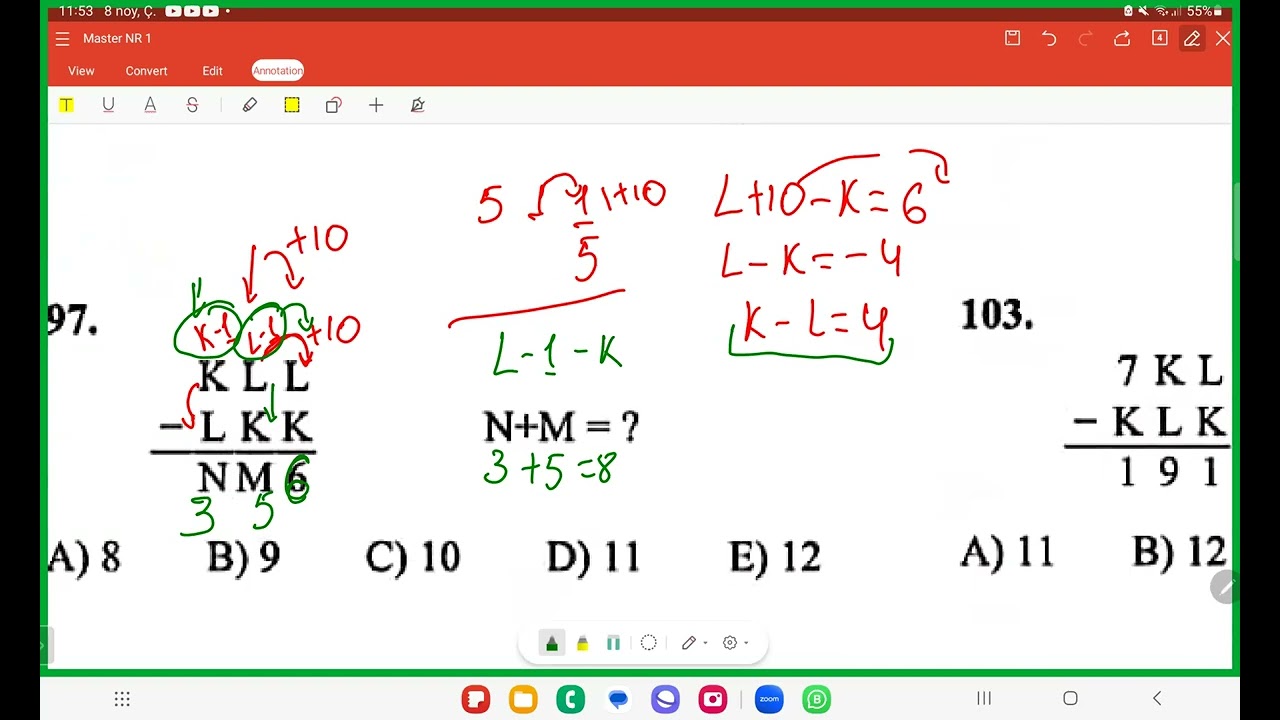Viewport: 1280px width, 720px height.
Task: Click answer option B) 9
Action: pos(243,557)
